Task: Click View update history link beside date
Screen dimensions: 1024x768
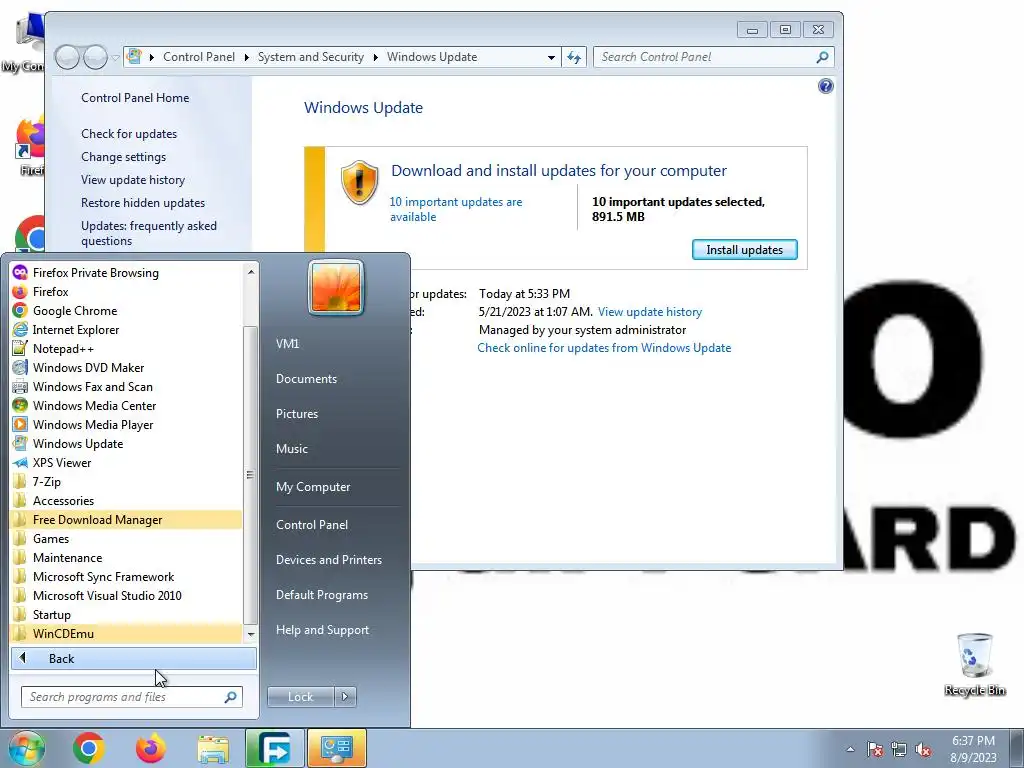Action: pos(650,312)
